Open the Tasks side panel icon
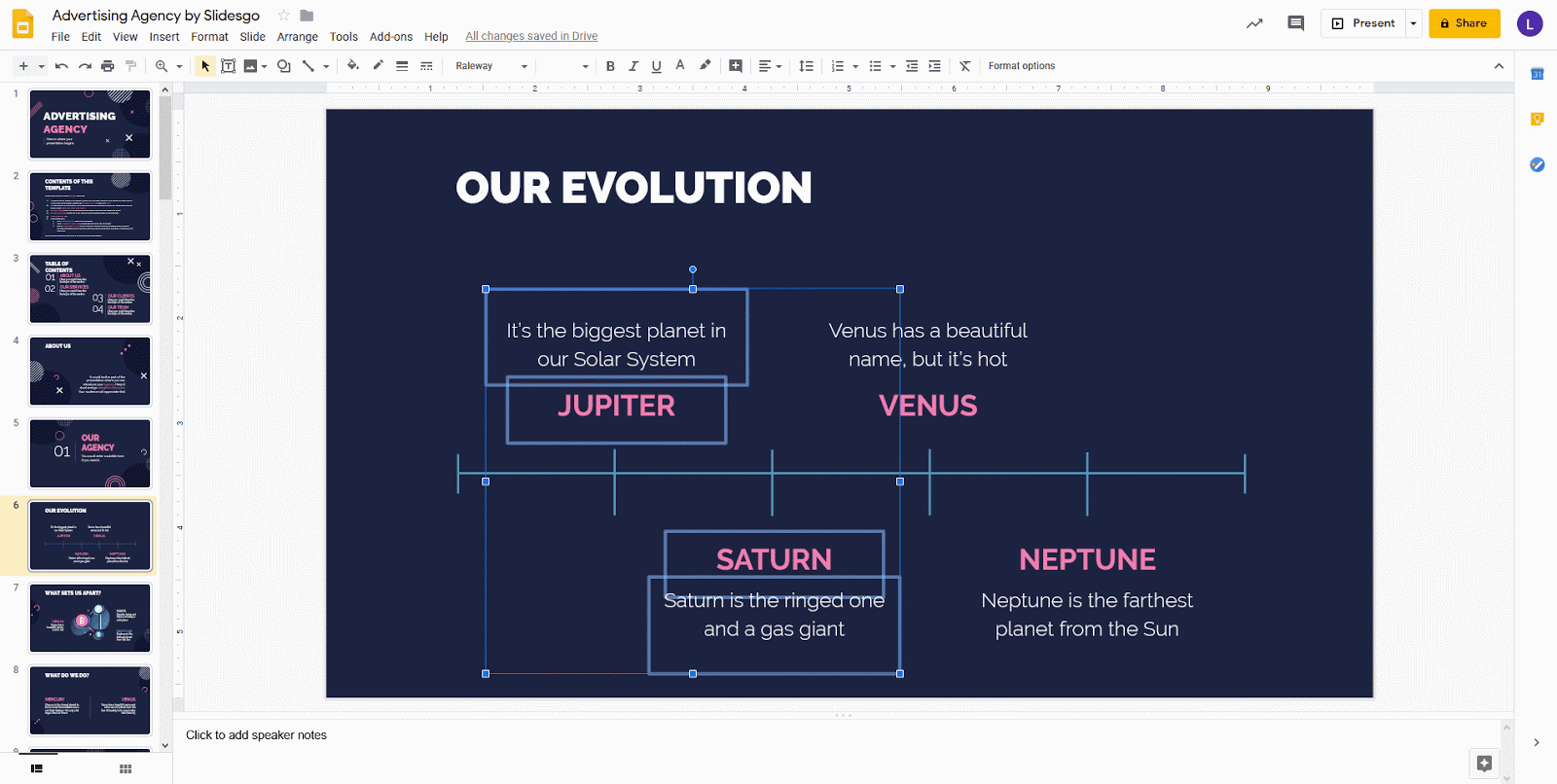This screenshot has height=784, width=1557. click(1538, 164)
